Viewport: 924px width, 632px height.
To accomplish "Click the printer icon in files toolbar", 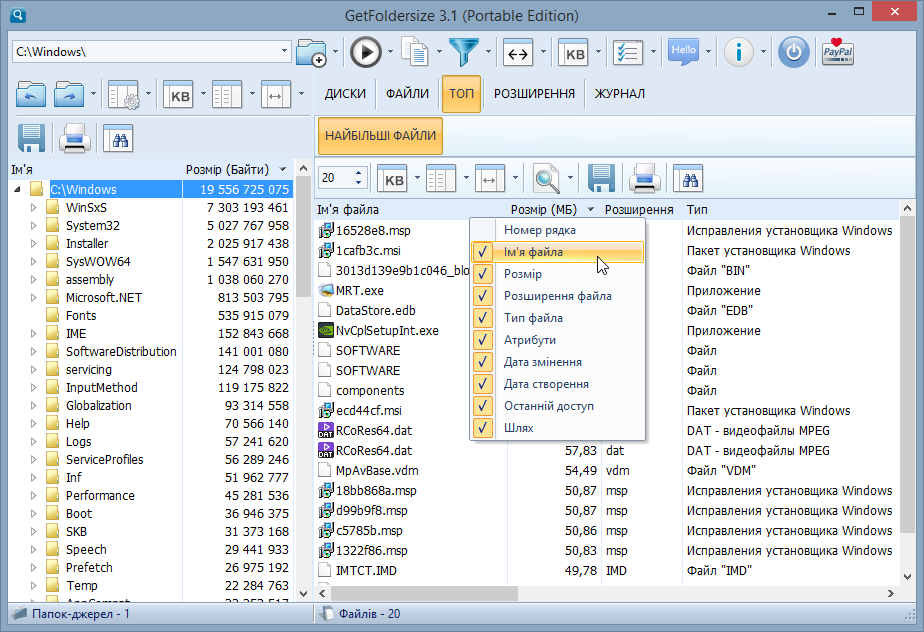I will [x=645, y=179].
